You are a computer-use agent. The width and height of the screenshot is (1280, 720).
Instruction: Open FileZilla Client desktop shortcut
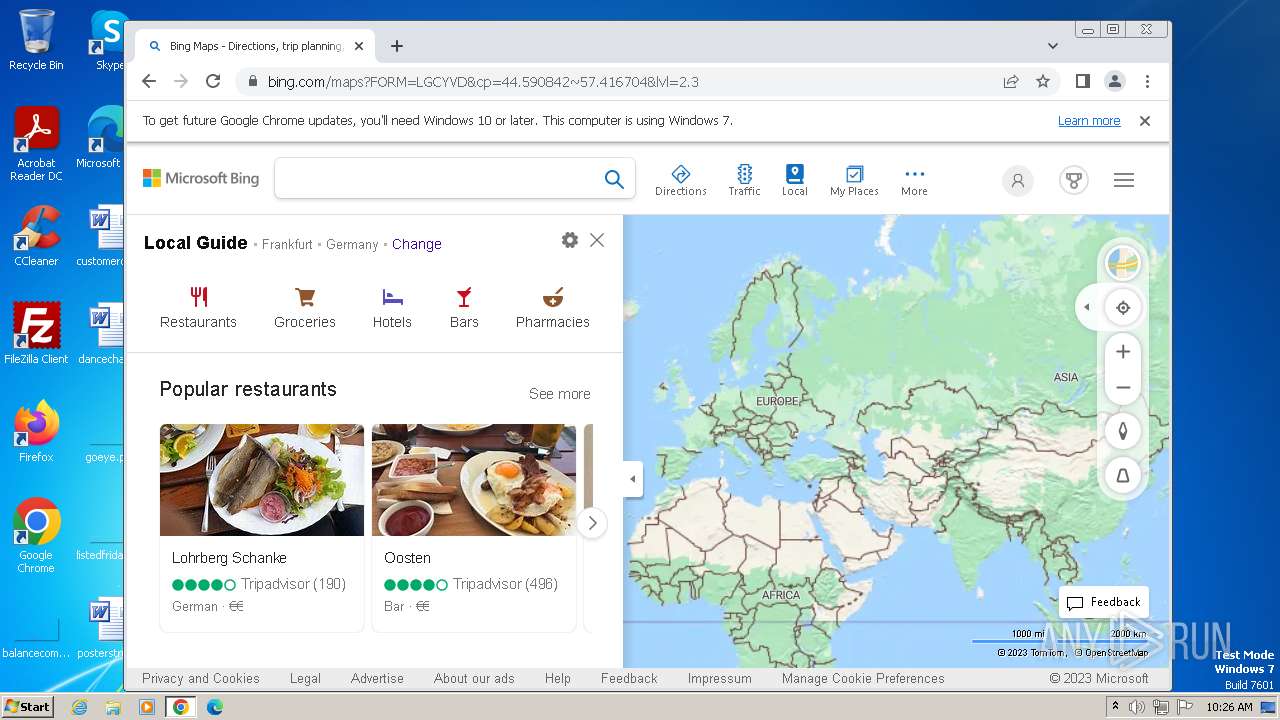click(x=36, y=333)
